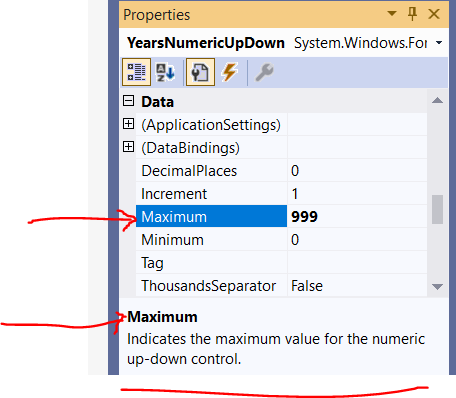Click the empty Tag value field

(357, 263)
